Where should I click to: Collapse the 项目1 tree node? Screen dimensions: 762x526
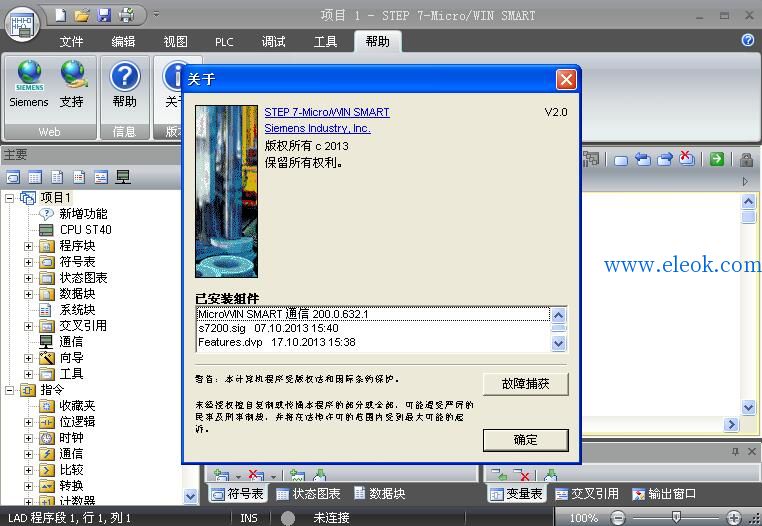click(10, 198)
